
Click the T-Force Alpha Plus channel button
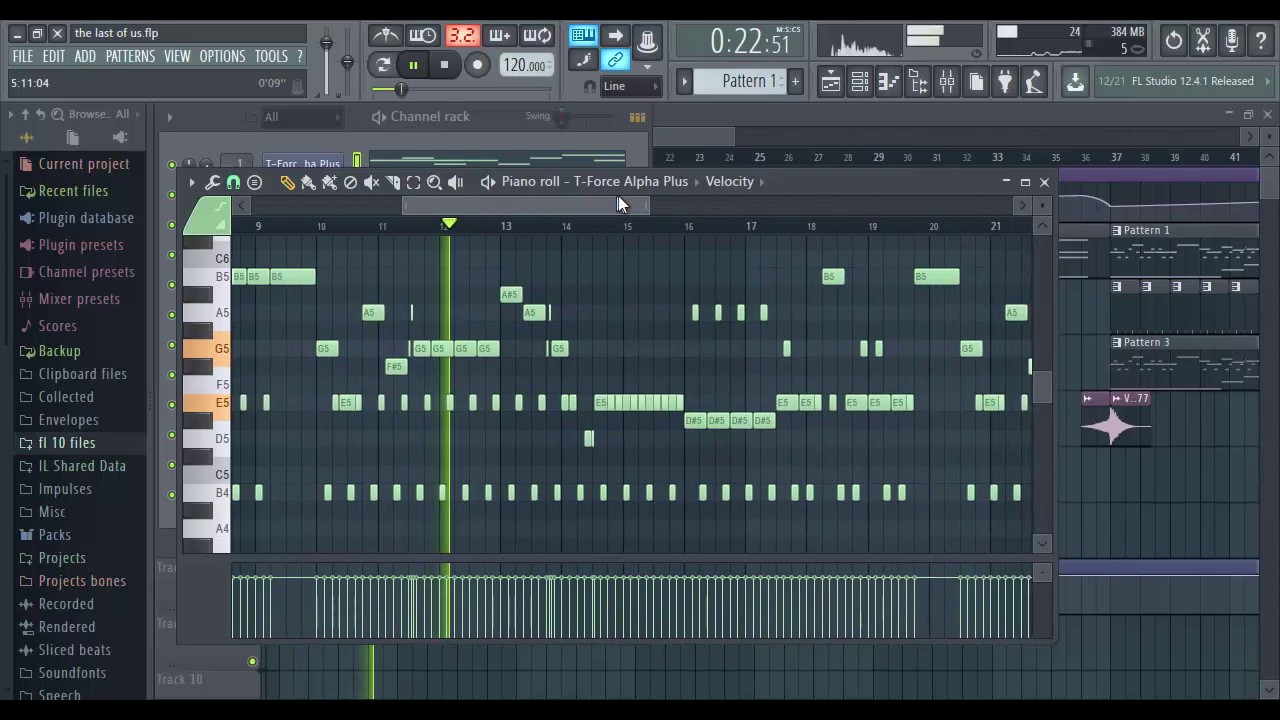click(x=302, y=164)
